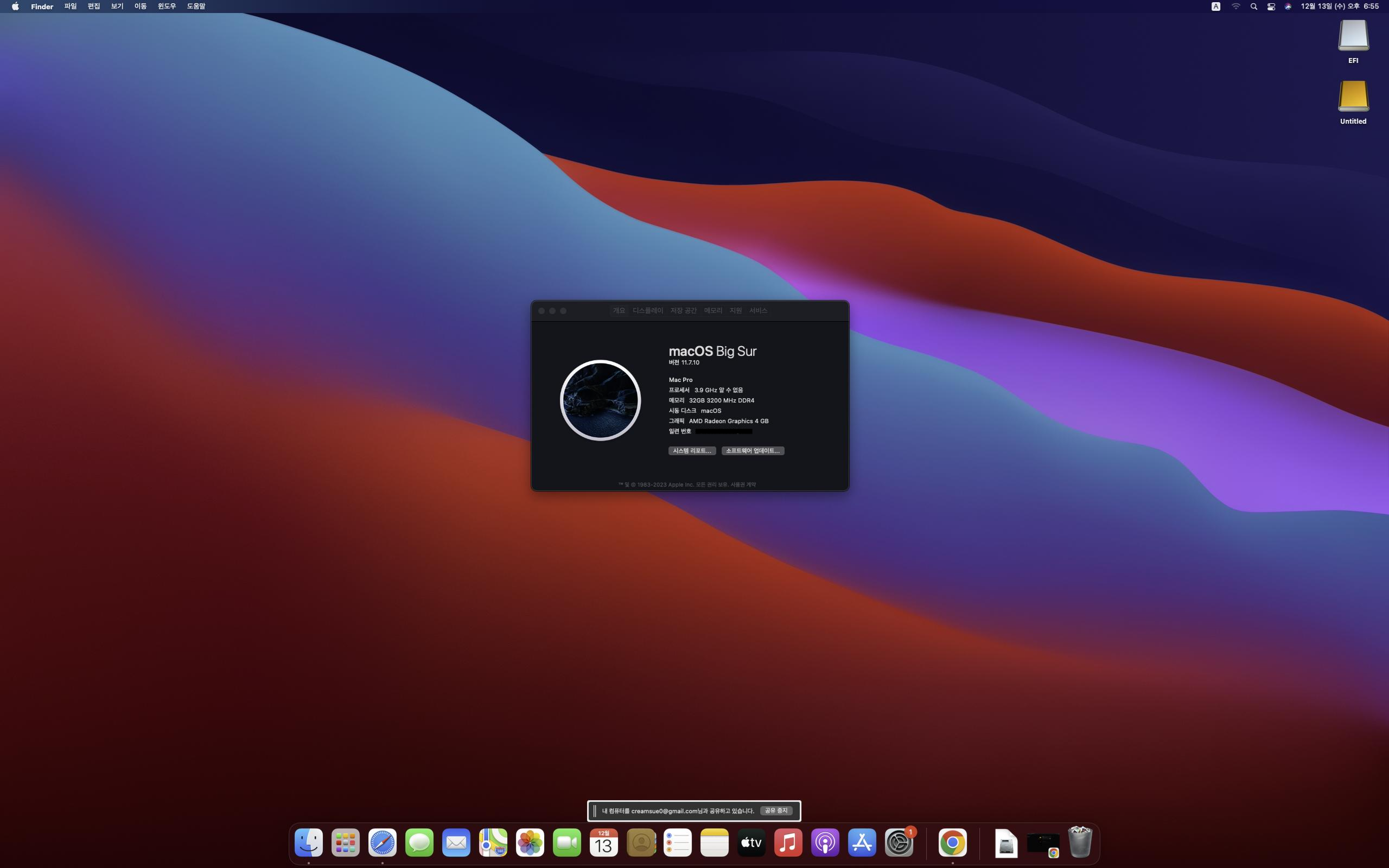This screenshot has height=868, width=1389.
Task: Open System Preferences with update badge
Action: coord(899,843)
